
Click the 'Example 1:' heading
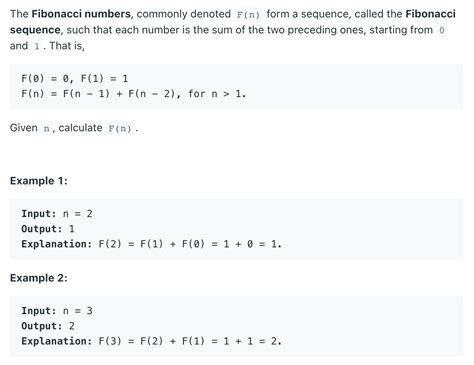tap(39, 181)
